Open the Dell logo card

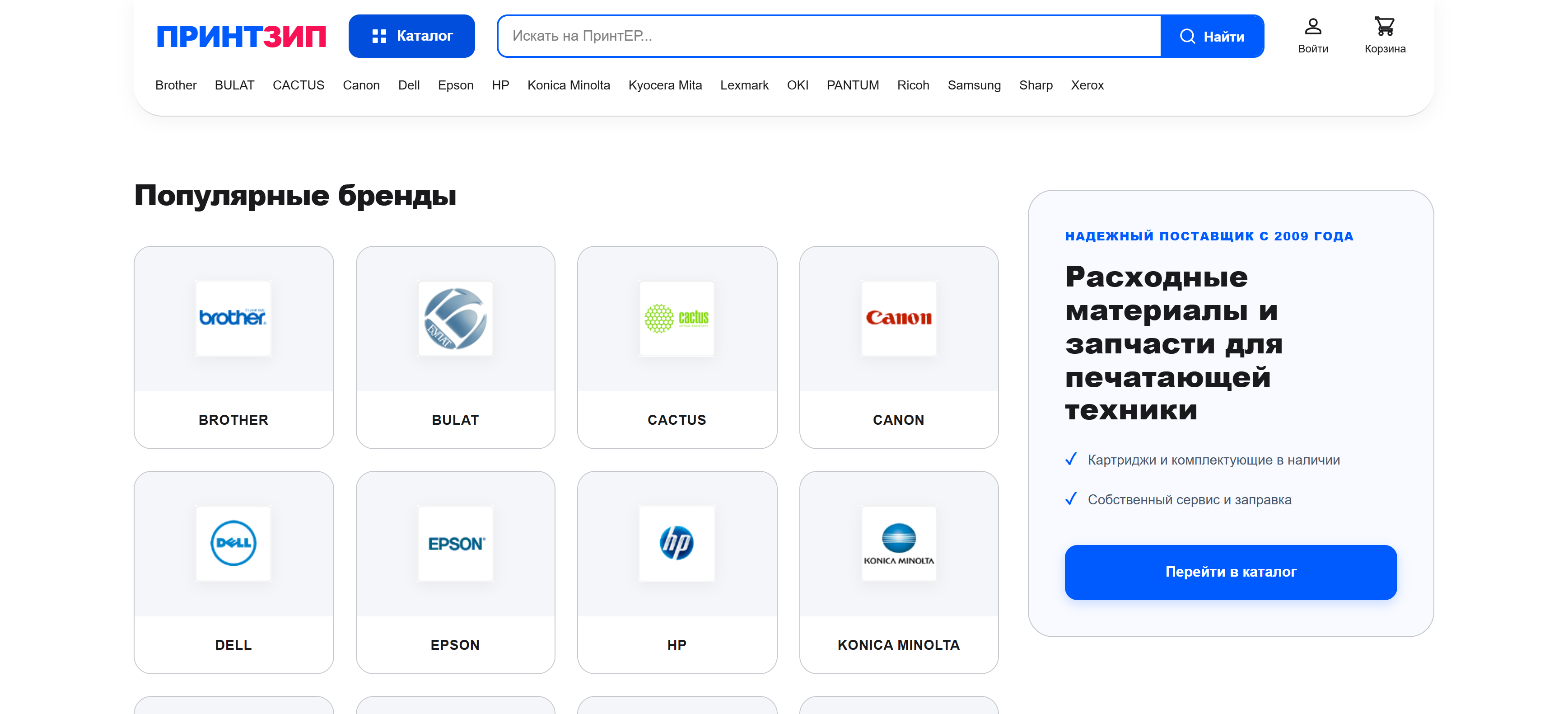(233, 543)
